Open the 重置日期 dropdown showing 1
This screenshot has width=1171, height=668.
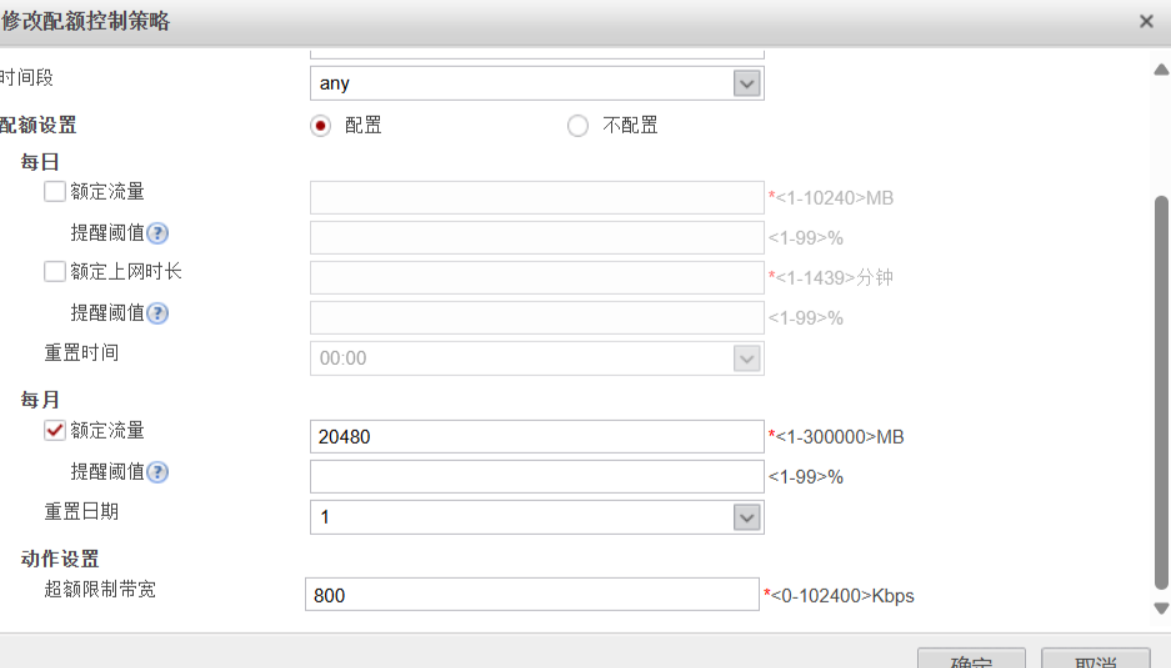[537, 517]
